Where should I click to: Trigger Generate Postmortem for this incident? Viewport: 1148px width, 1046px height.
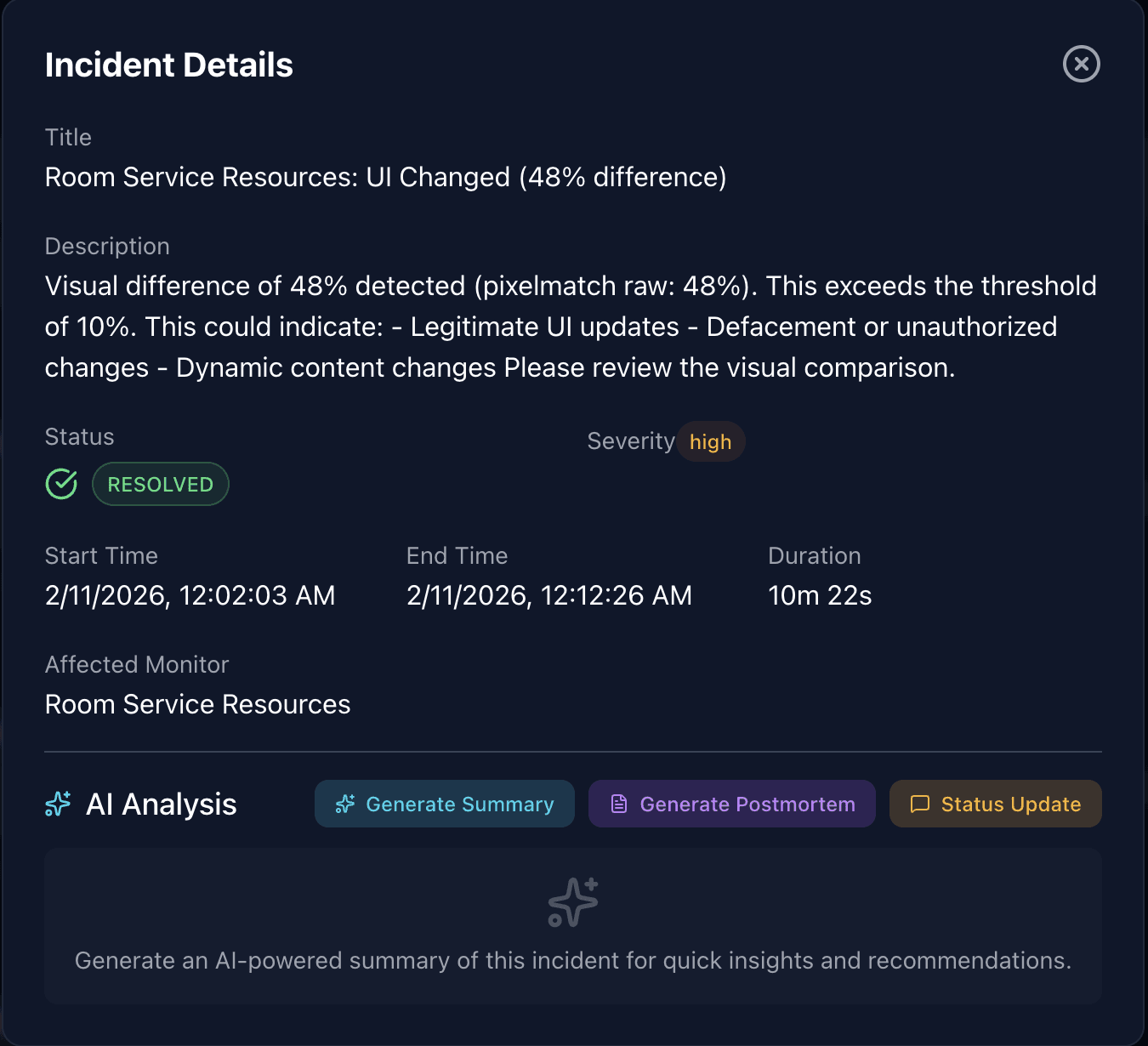pos(731,804)
